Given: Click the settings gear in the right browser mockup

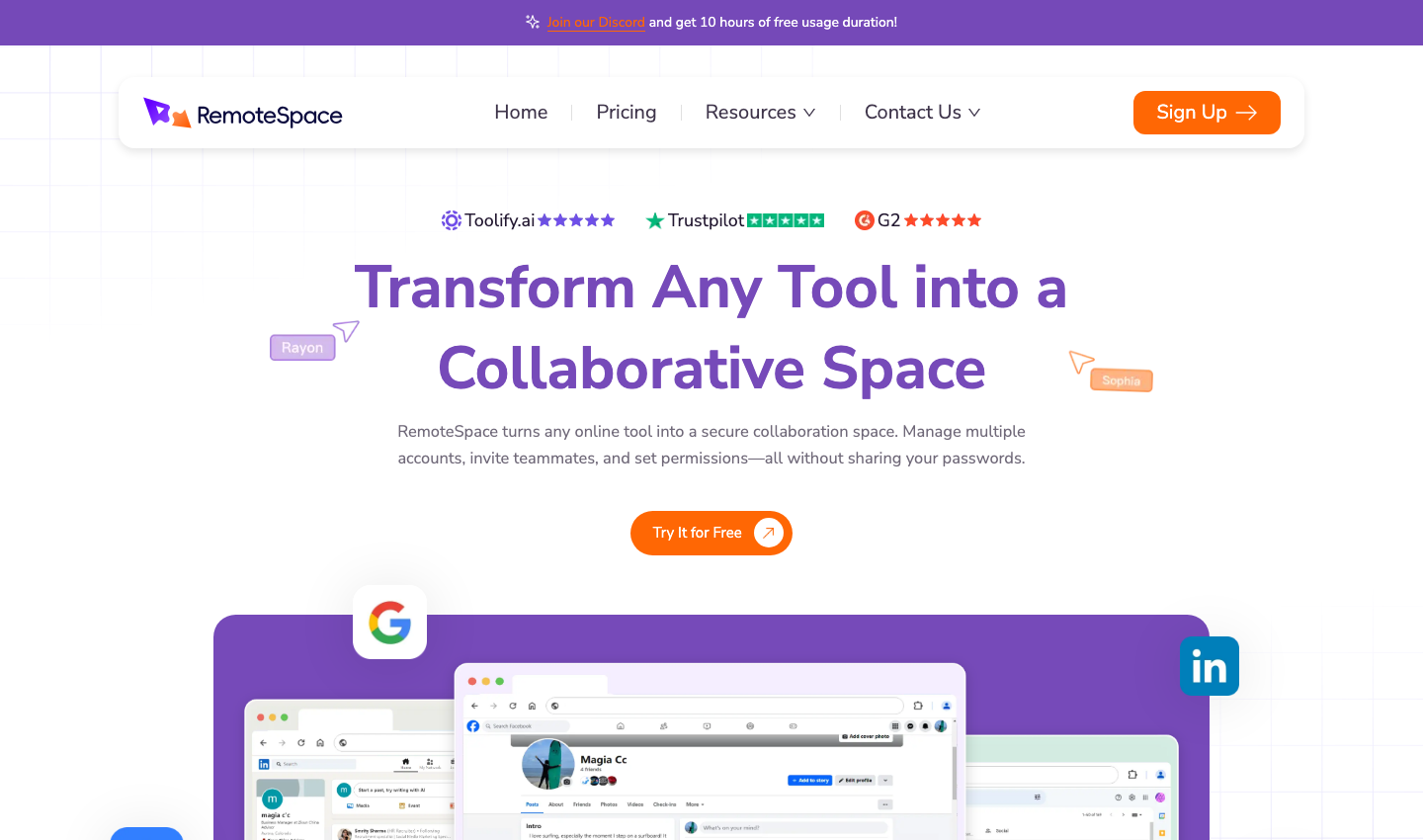Looking at the screenshot, I should coord(1131,798).
